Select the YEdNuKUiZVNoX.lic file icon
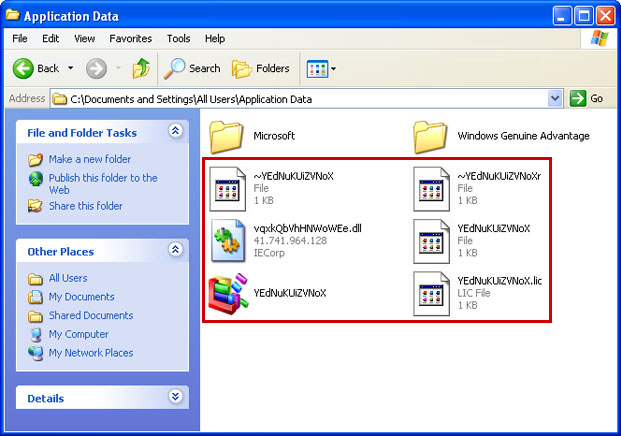This screenshot has width=621, height=436. (431, 293)
